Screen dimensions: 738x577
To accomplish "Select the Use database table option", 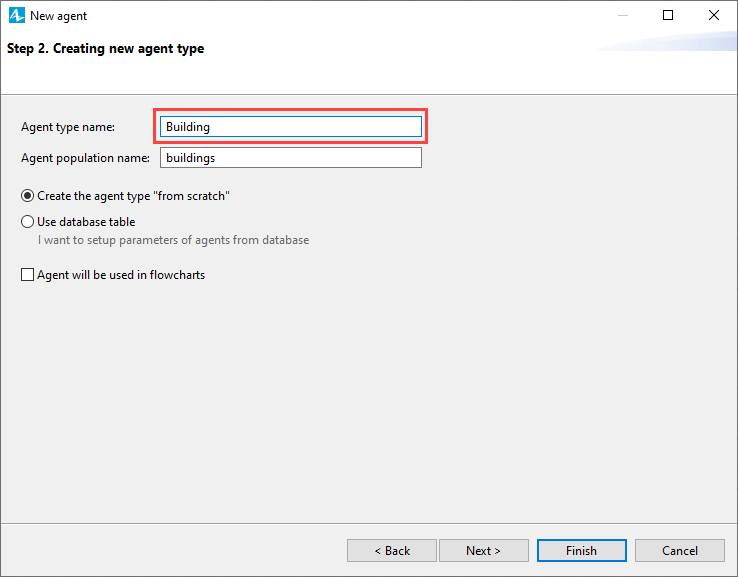I will tap(27, 222).
